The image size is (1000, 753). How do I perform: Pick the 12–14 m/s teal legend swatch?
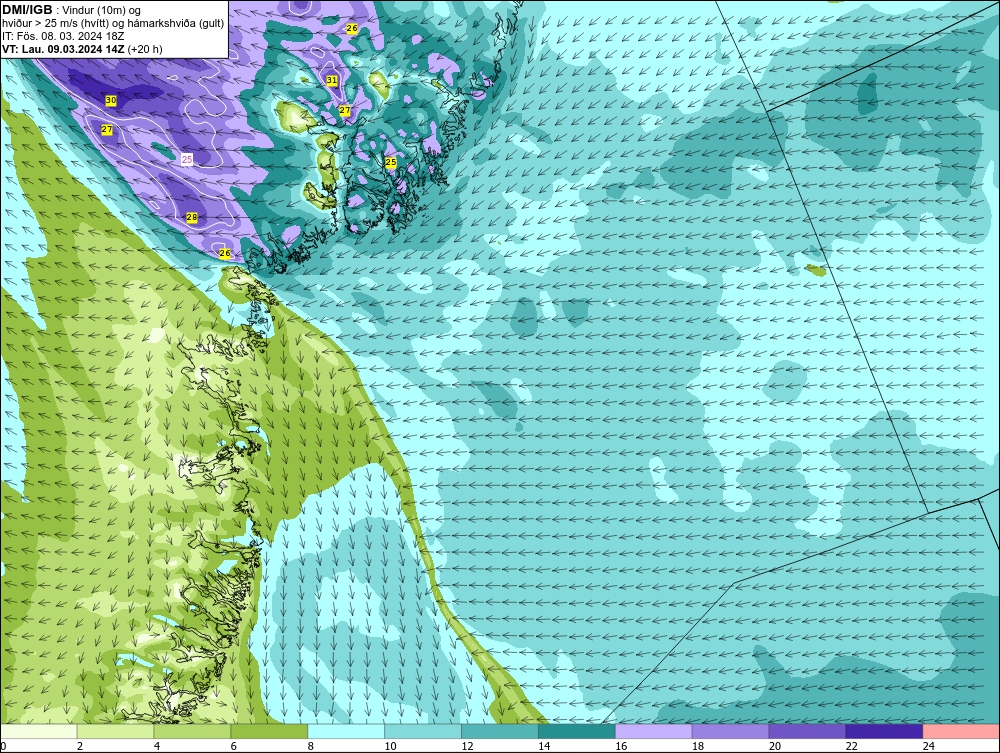499,731
